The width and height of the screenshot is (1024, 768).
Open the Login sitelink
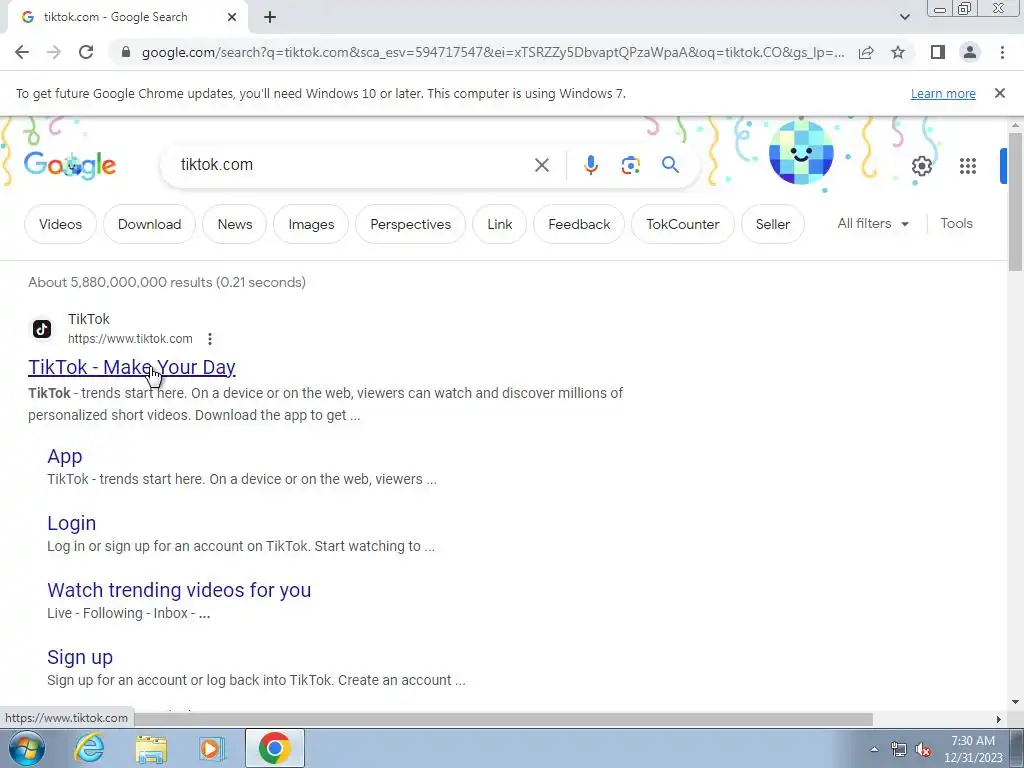[71, 523]
